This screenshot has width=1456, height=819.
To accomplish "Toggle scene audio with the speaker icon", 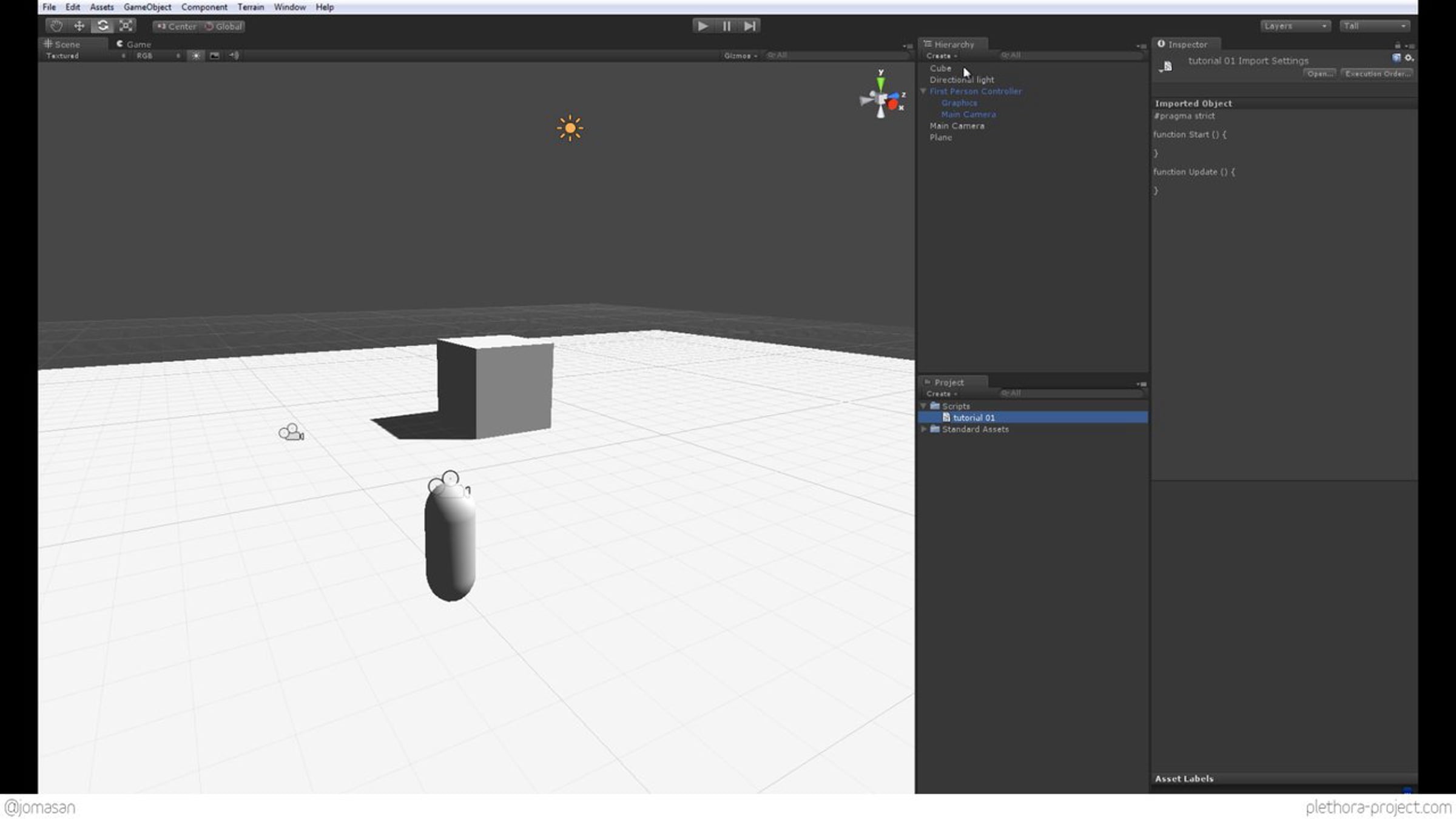I will (234, 55).
